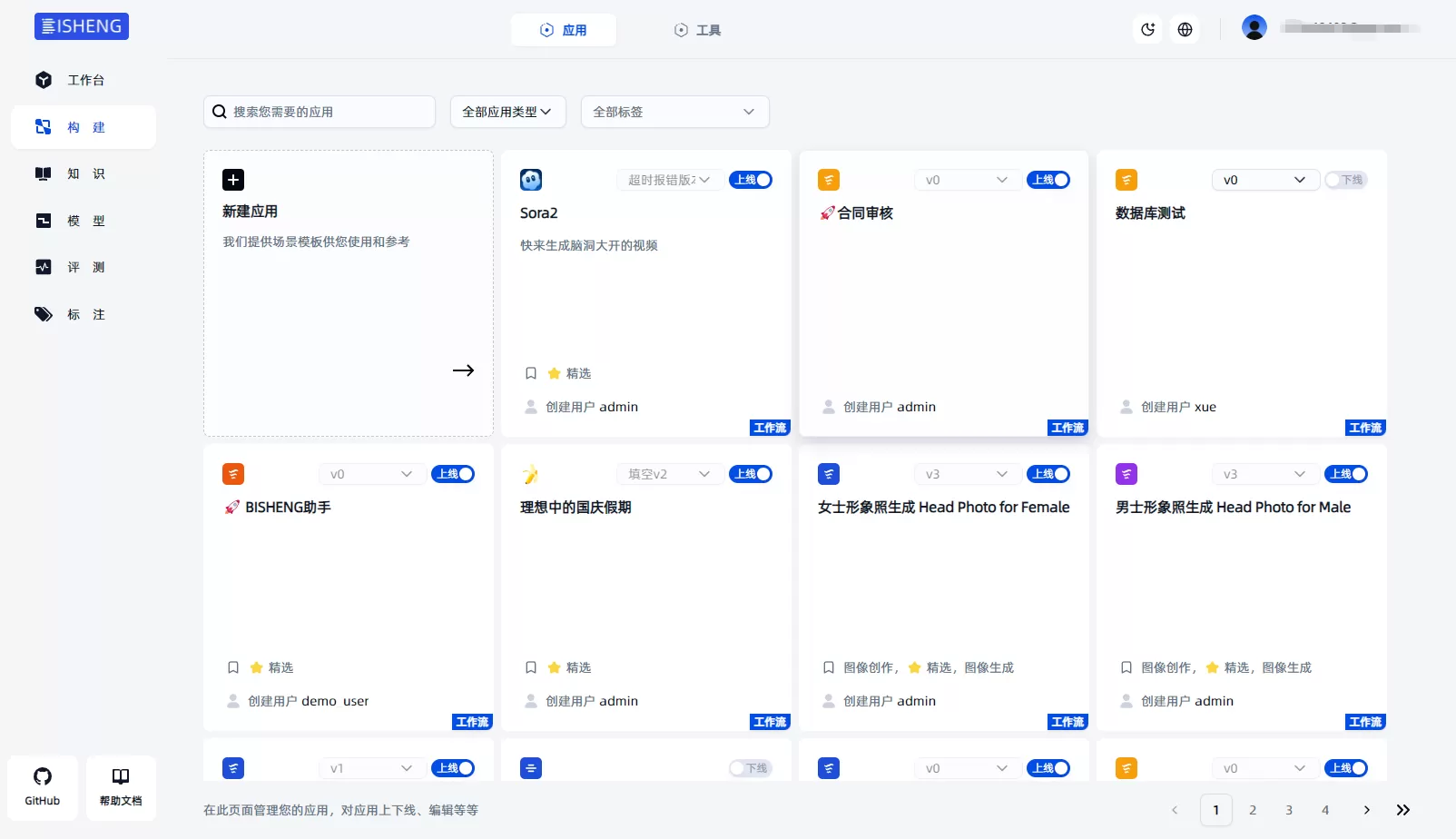
Task: Open 女士形象照生成 v3 version dropdown
Action: pos(968,474)
